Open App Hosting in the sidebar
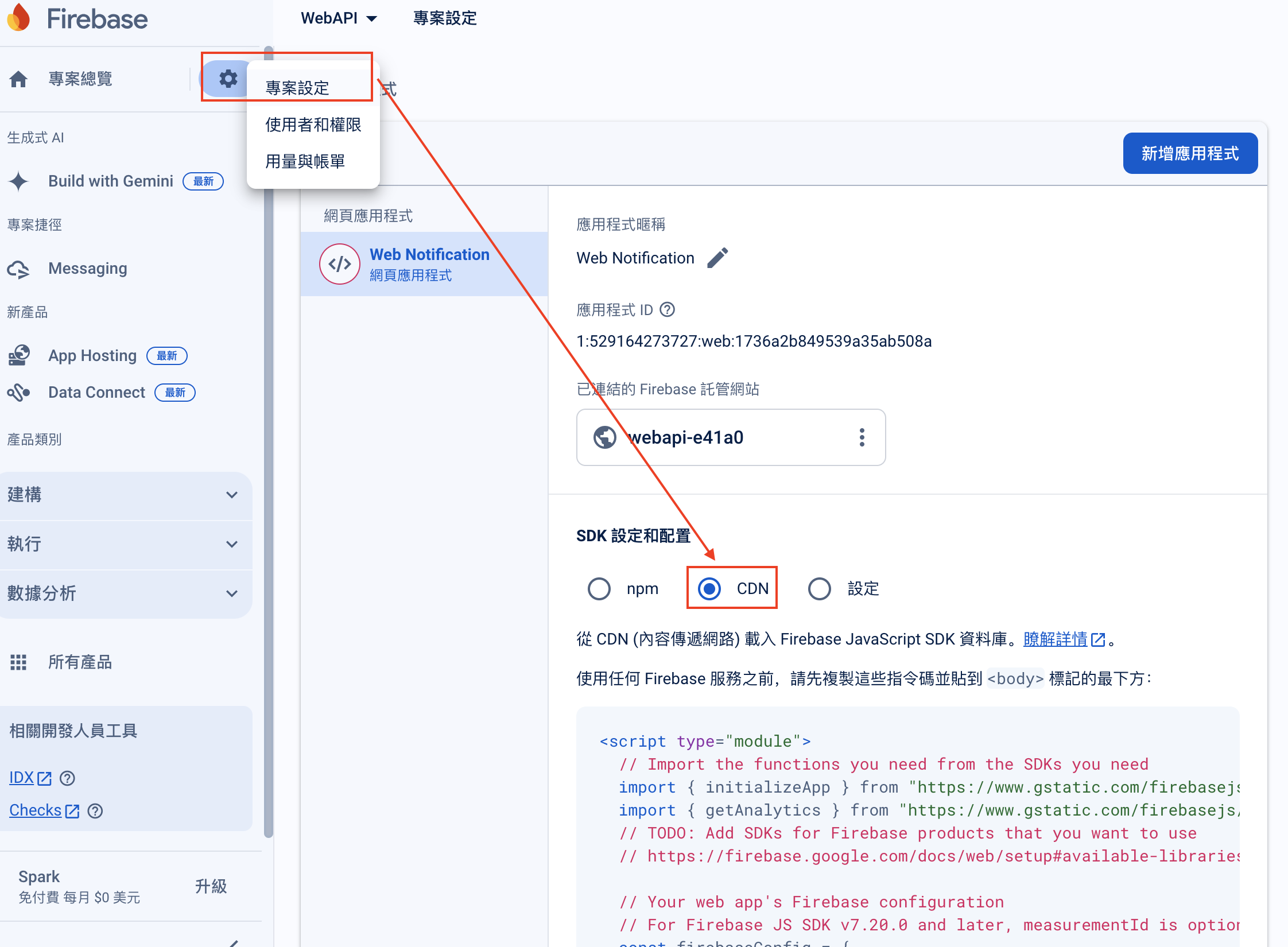The height and width of the screenshot is (947, 1288). tap(92, 356)
